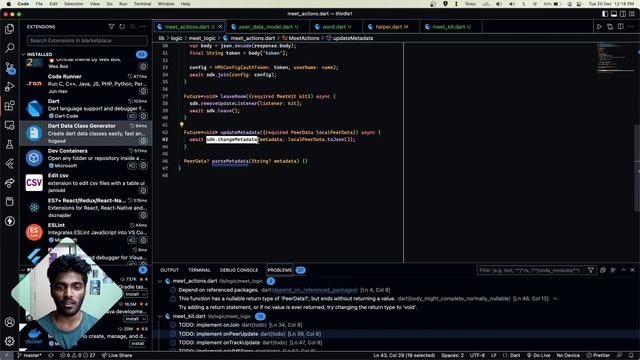Open the Thunder Client lightning icon
This screenshot has width=640, height=360.
9,221
